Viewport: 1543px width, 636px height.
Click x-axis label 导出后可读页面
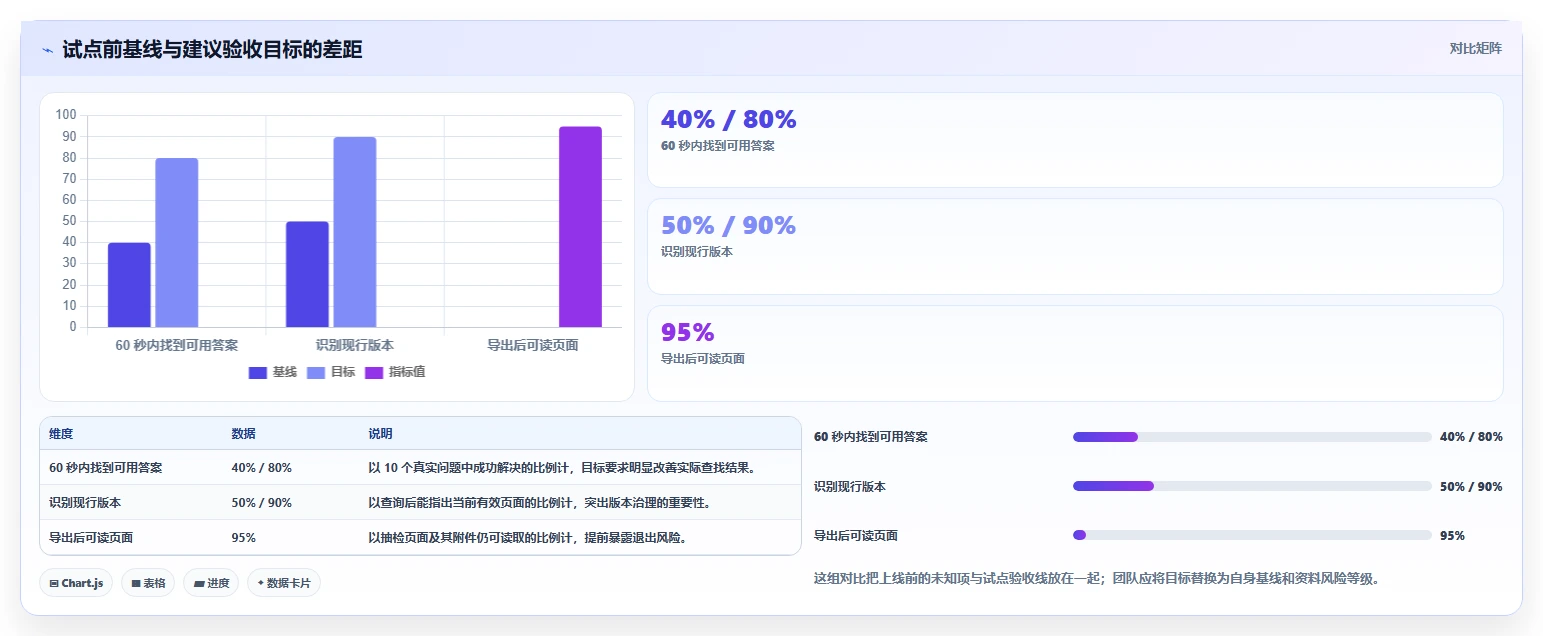pos(533,345)
